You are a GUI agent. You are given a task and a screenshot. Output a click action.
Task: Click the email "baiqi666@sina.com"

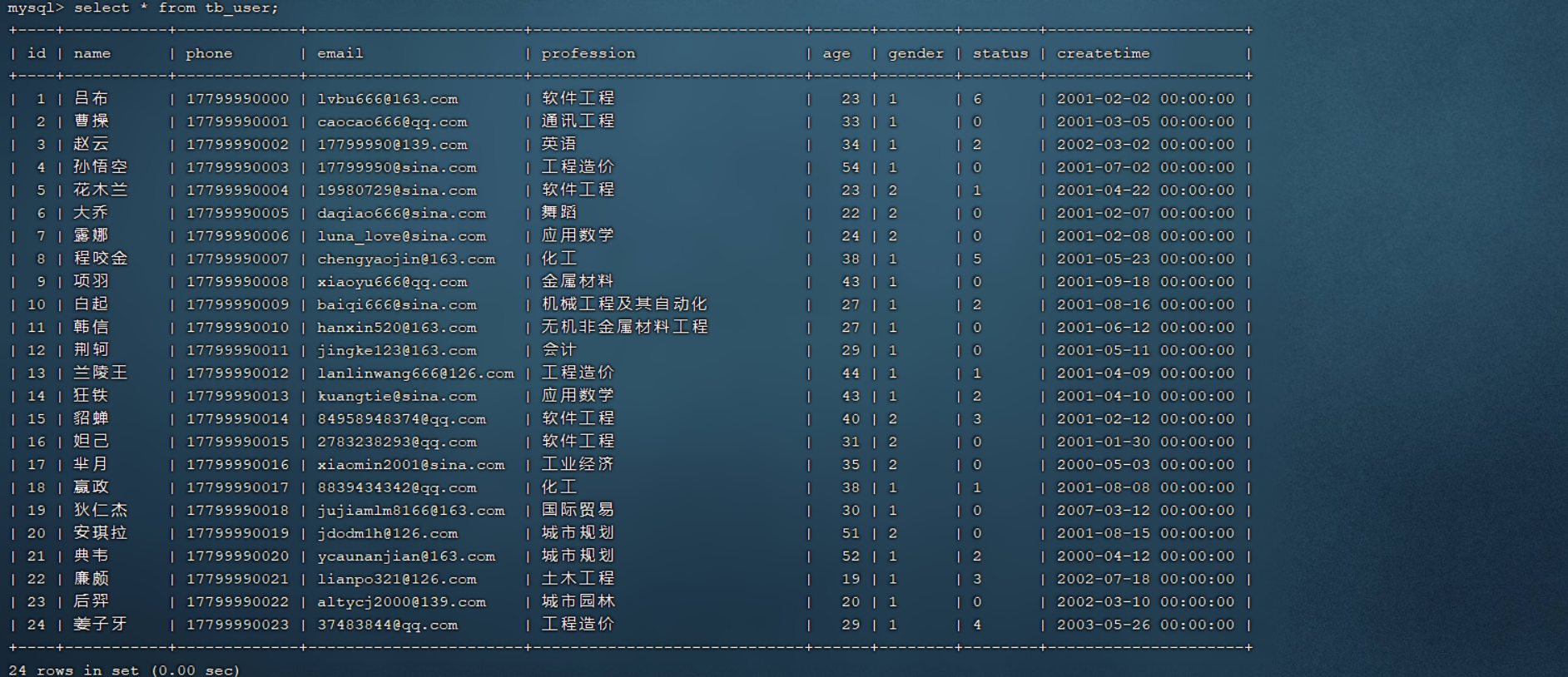pyautogui.click(x=397, y=304)
